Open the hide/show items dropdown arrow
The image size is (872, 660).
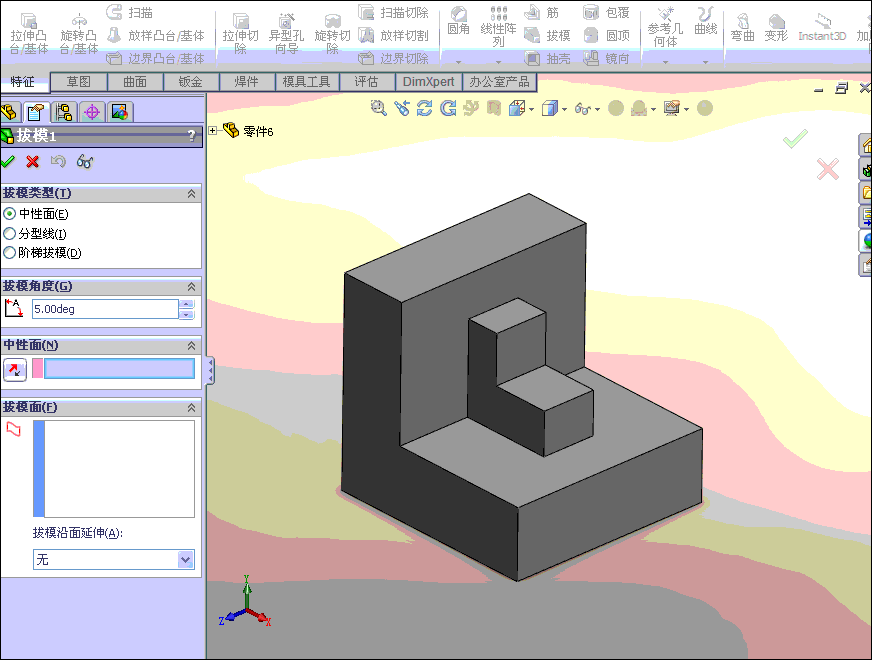(x=598, y=109)
